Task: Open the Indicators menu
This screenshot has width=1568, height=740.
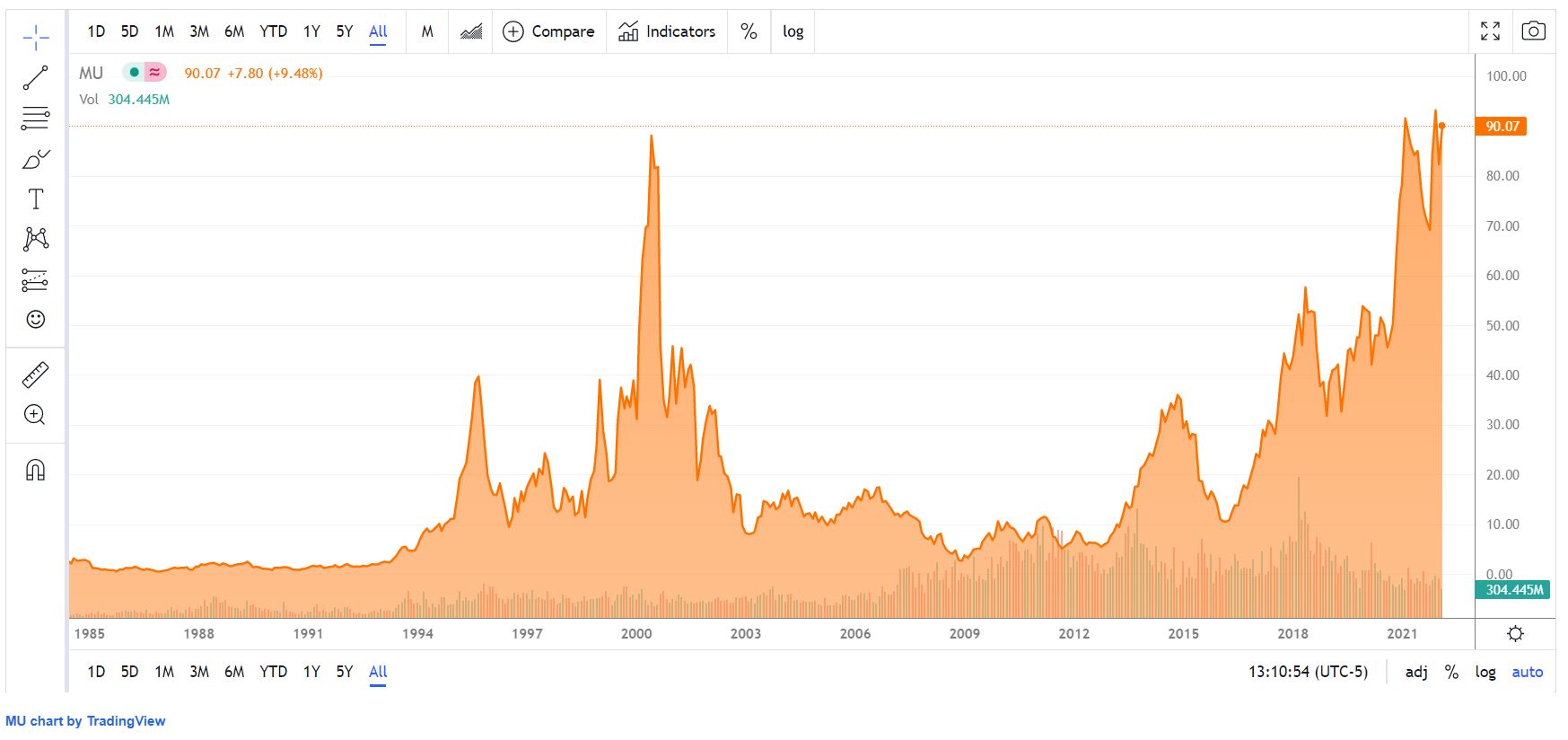Action: (x=667, y=31)
